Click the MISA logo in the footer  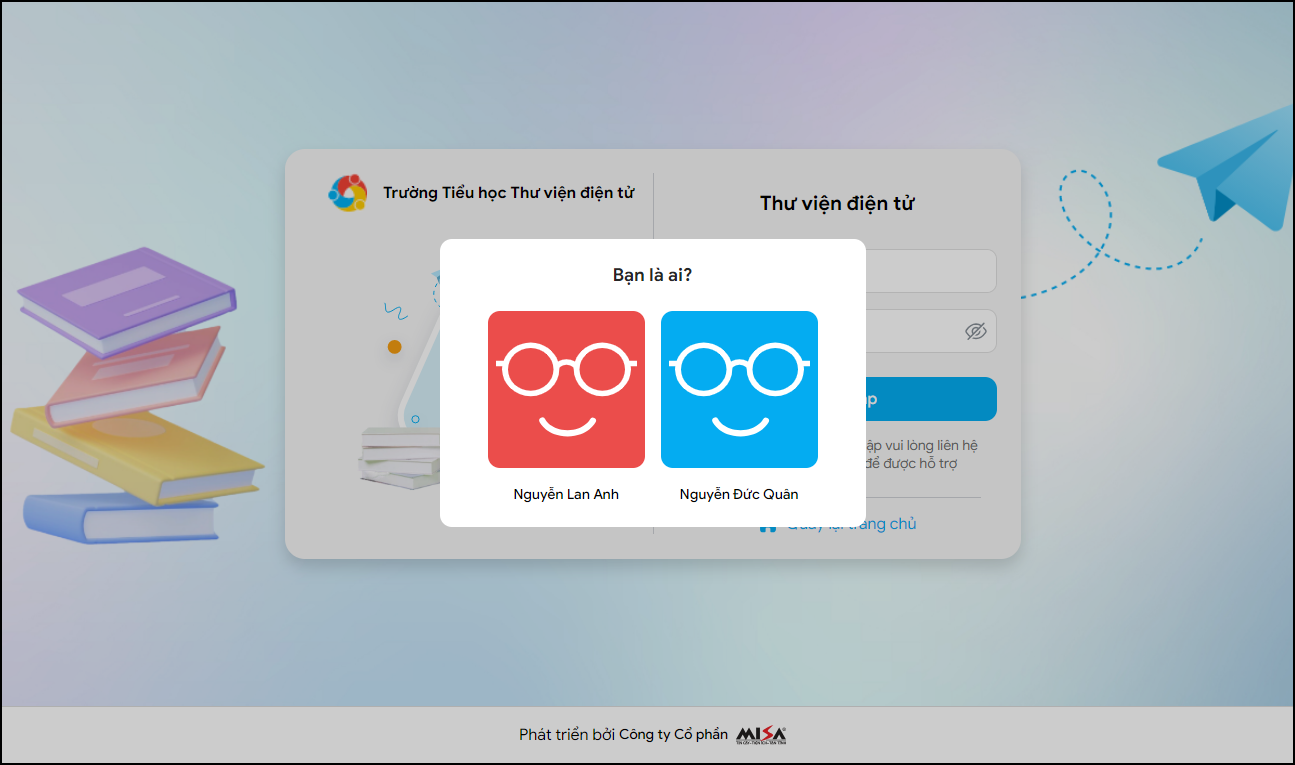pos(761,735)
